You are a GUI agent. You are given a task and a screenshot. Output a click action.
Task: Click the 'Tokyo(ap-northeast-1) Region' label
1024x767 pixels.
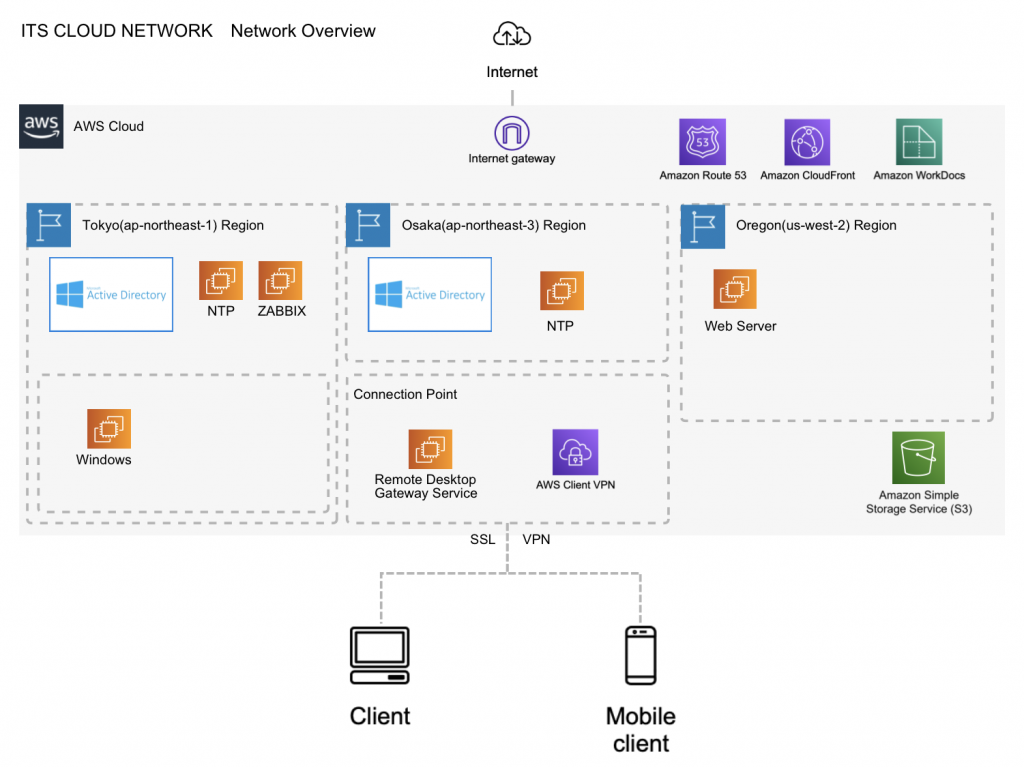[x=173, y=225]
